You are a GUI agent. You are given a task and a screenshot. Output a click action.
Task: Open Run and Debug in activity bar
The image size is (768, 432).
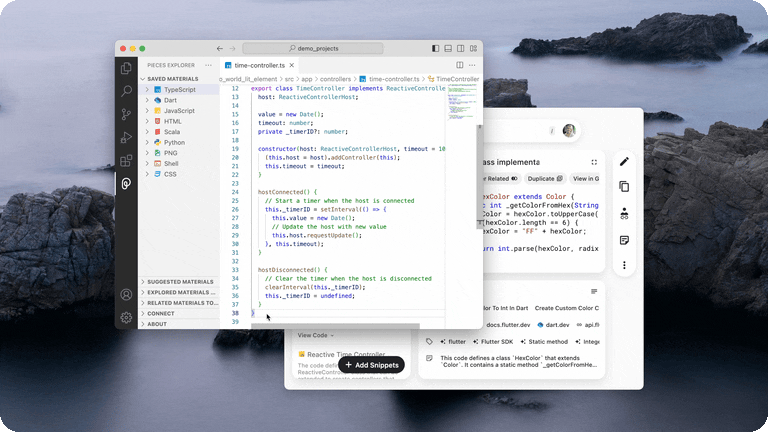[126, 138]
